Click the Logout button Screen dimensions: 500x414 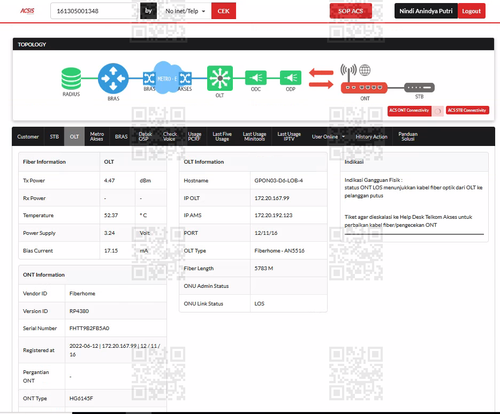(471, 11)
